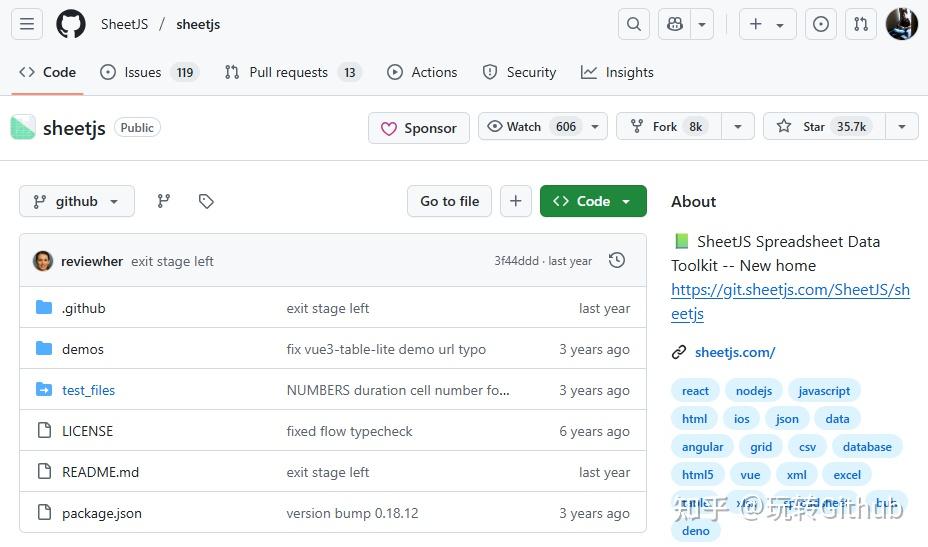This screenshot has height=547, width=928.
Task: Expand the Star lists dropdown arrow
Action: click(902, 127)
